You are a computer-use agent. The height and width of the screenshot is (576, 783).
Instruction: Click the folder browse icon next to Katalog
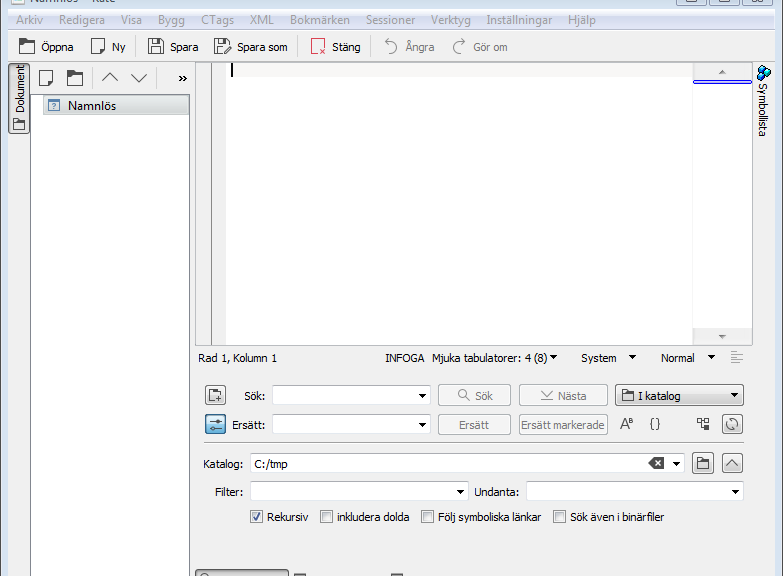[x=703, y=463]
